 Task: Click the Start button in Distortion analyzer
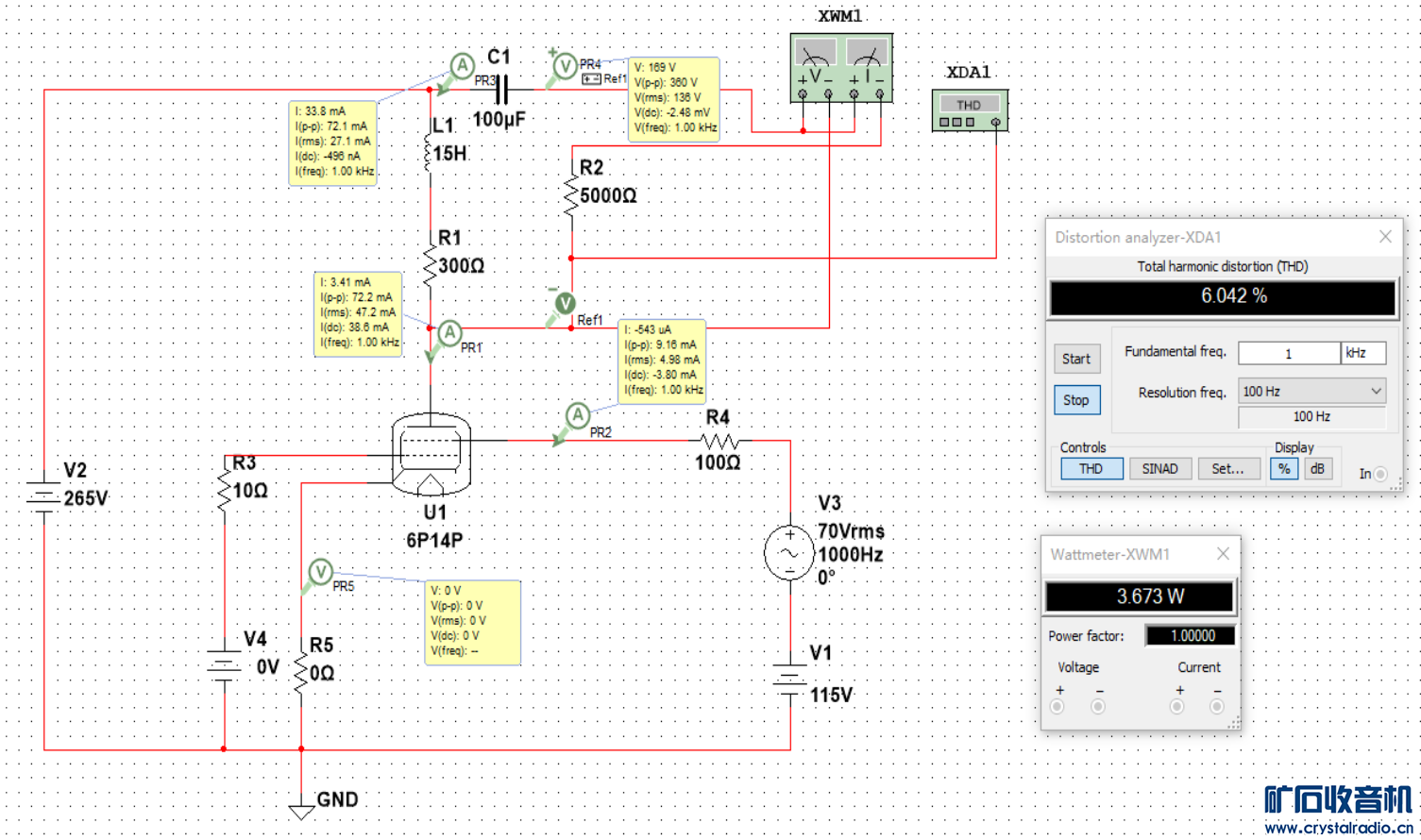pyautogui.click(x=1076, y=359)
